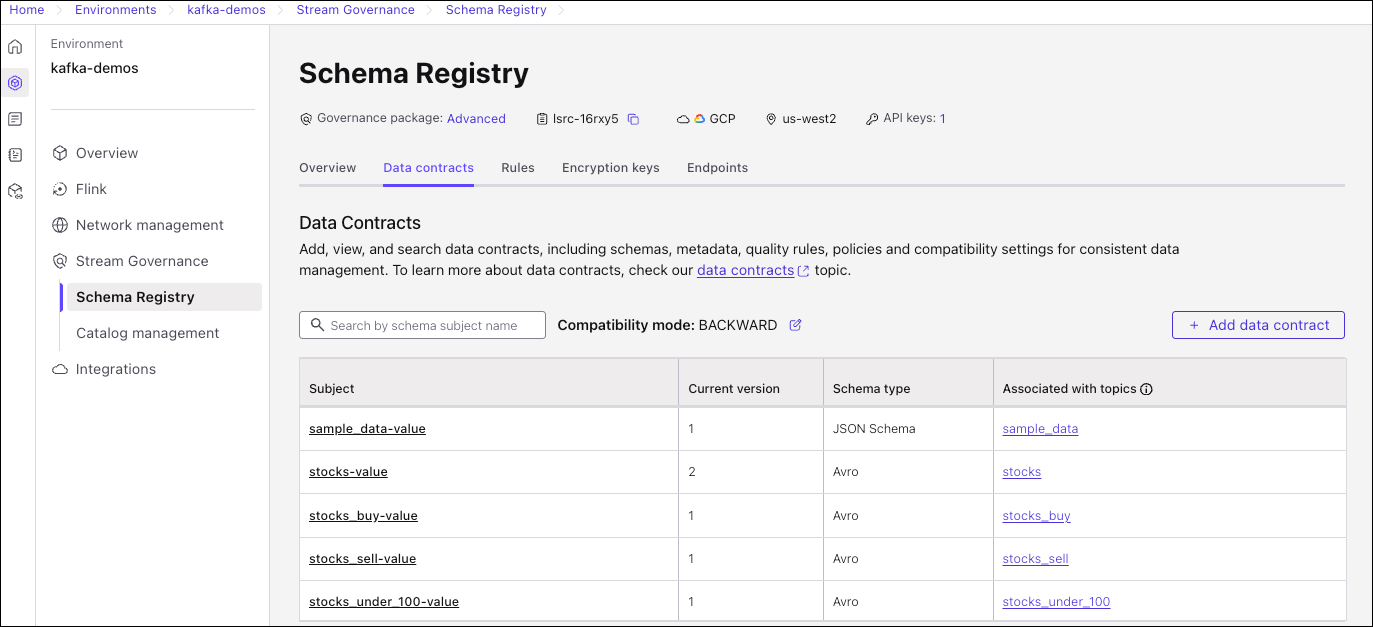Select the Environments hexagon icon in the sidebar
Image resolution: width=1373 pixels, height=627 pixels.
[15, 83]
